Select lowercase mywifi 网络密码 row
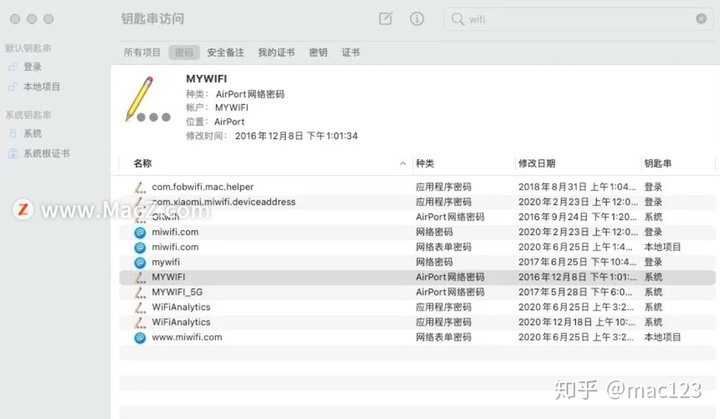The height and width of the screenshot is (419, 720). point(417,262)
